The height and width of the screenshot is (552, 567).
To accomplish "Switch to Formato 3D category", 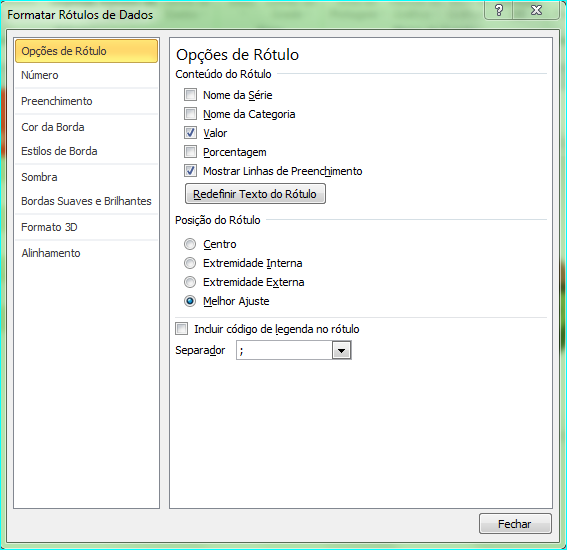I will point(86,227).
